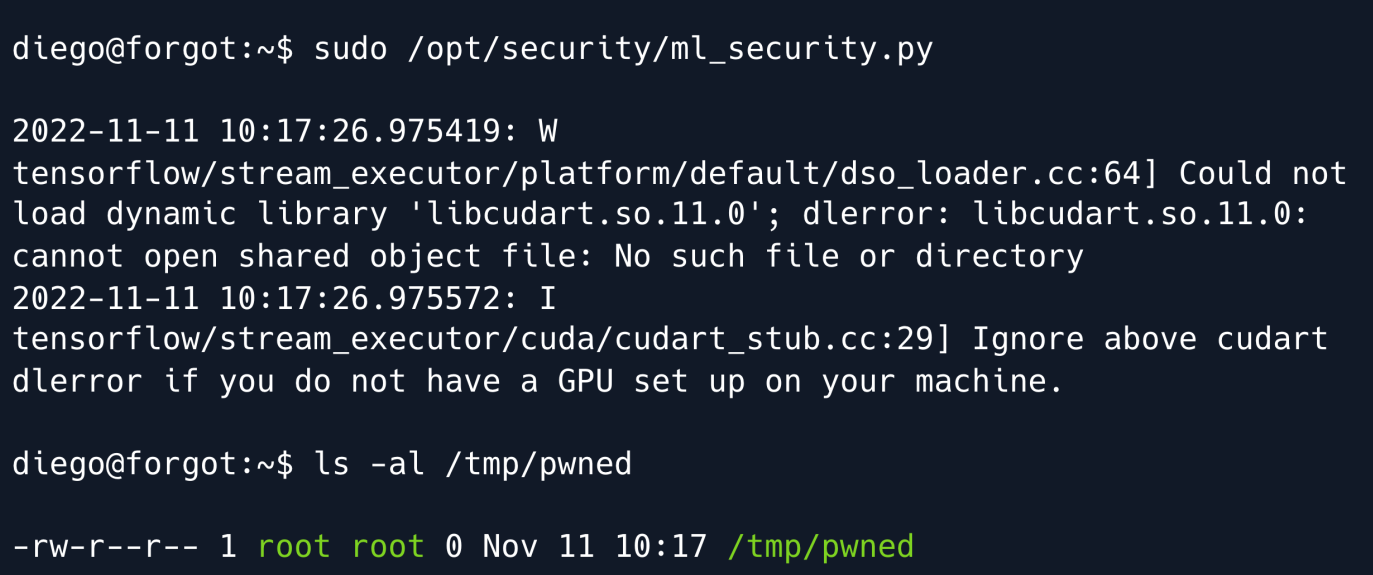
Task: Click the -rw-r--r-- file permissions string
Action: point(105,547)
